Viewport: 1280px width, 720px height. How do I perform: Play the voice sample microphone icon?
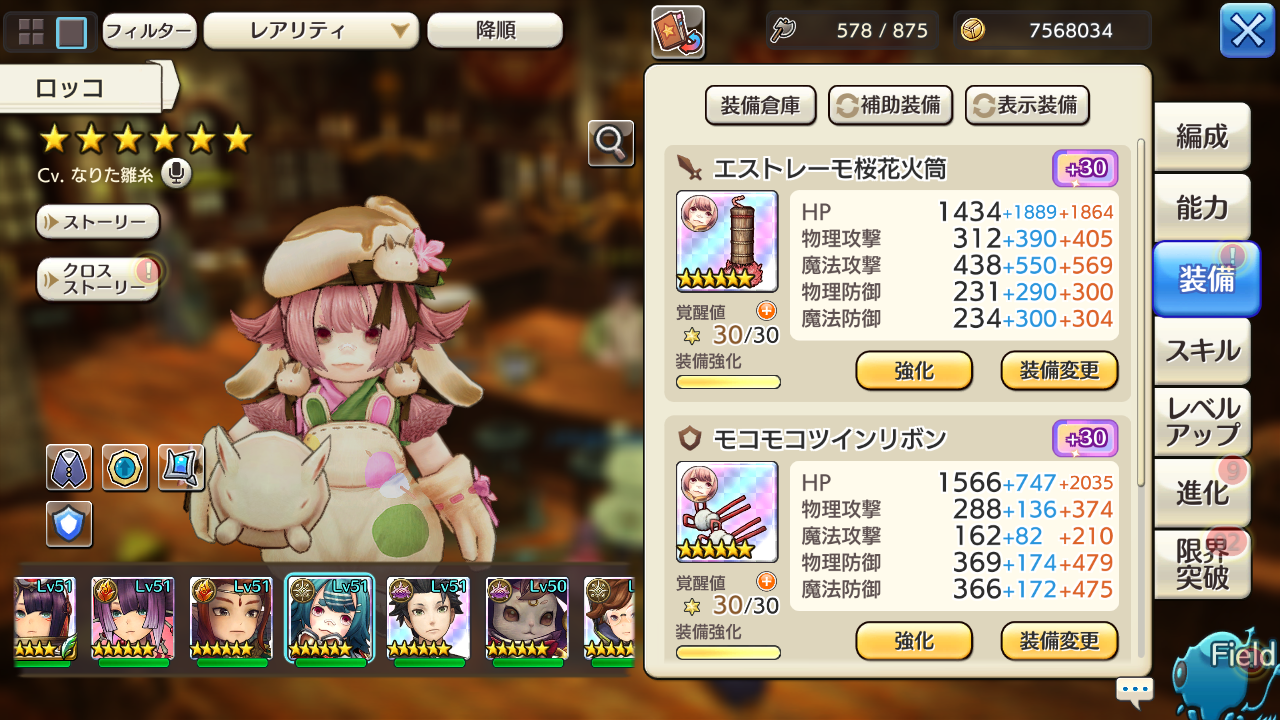(176, 174)
